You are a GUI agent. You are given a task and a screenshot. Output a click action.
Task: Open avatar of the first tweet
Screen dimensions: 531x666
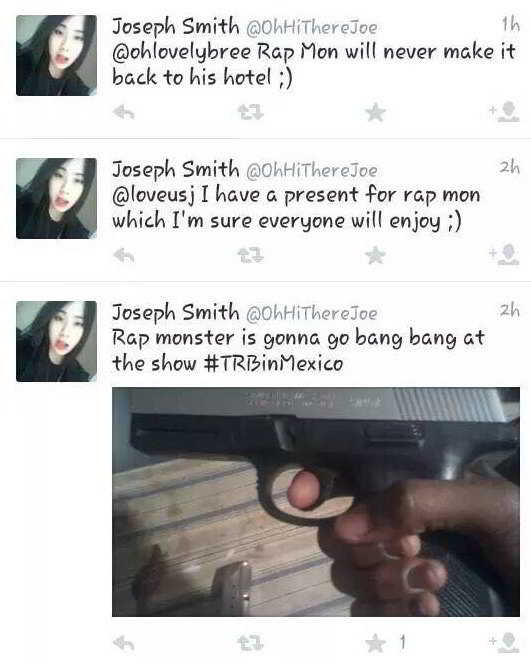[x=56, y=55]
